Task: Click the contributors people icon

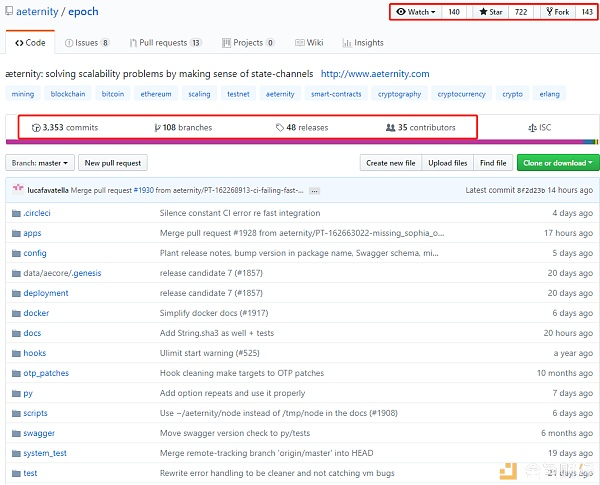Action: 390,127
